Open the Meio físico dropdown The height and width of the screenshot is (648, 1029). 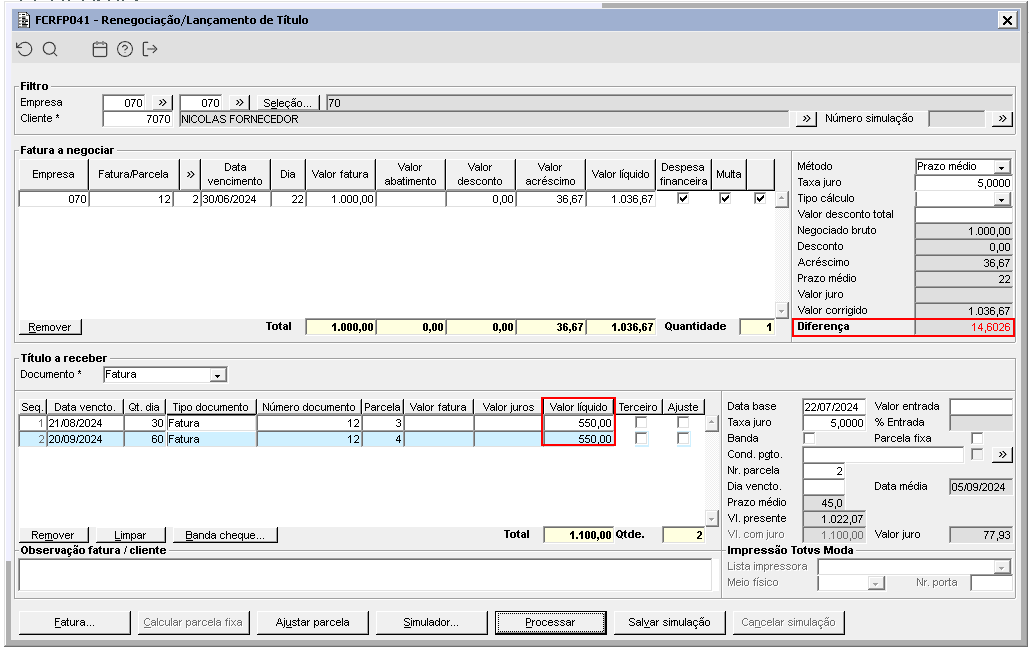pos(875,583)
